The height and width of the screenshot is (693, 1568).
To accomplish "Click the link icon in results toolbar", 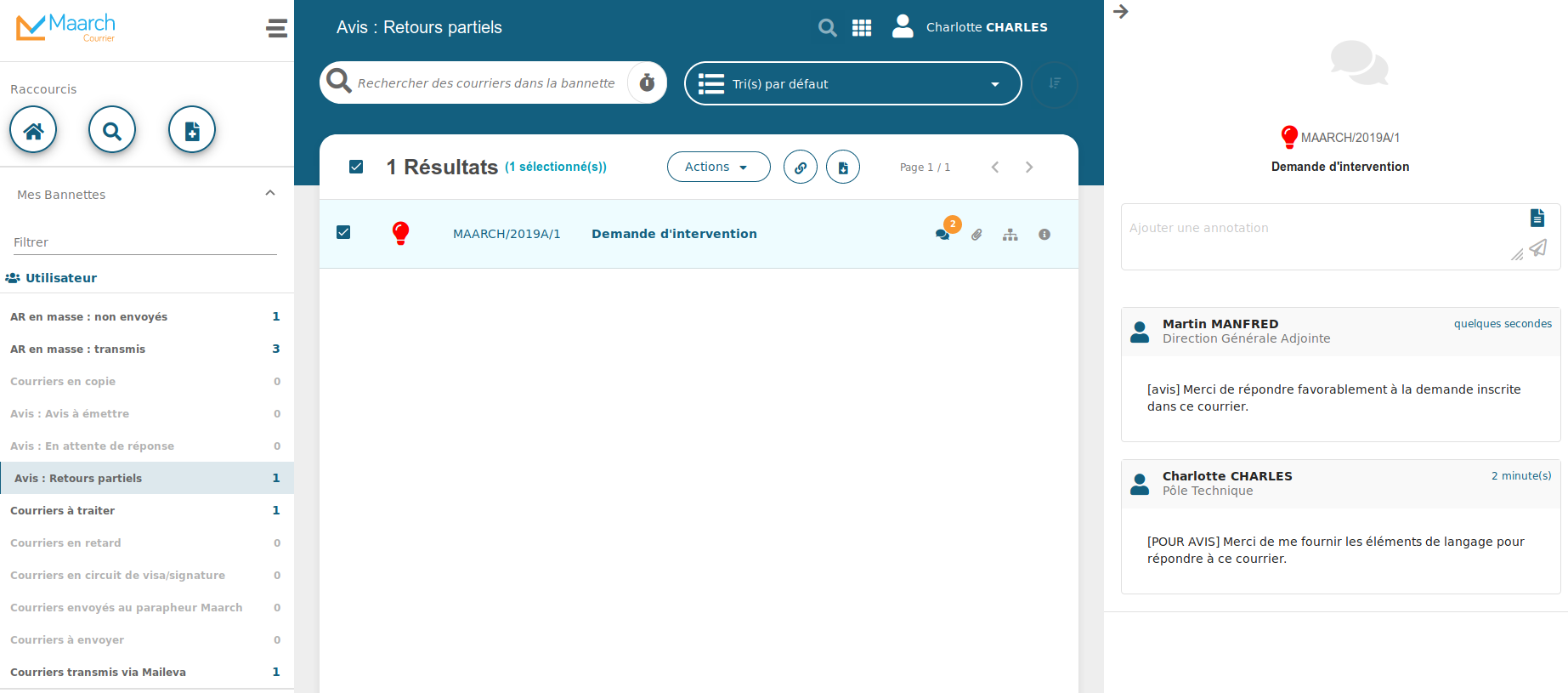I will [801, 168].
